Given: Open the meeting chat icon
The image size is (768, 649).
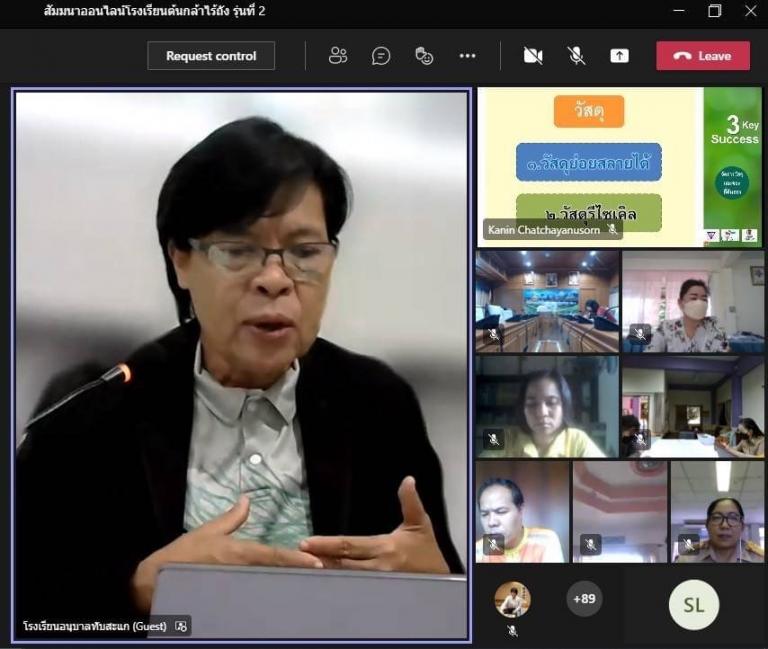Looking at the screenshot, I should 381,56.
